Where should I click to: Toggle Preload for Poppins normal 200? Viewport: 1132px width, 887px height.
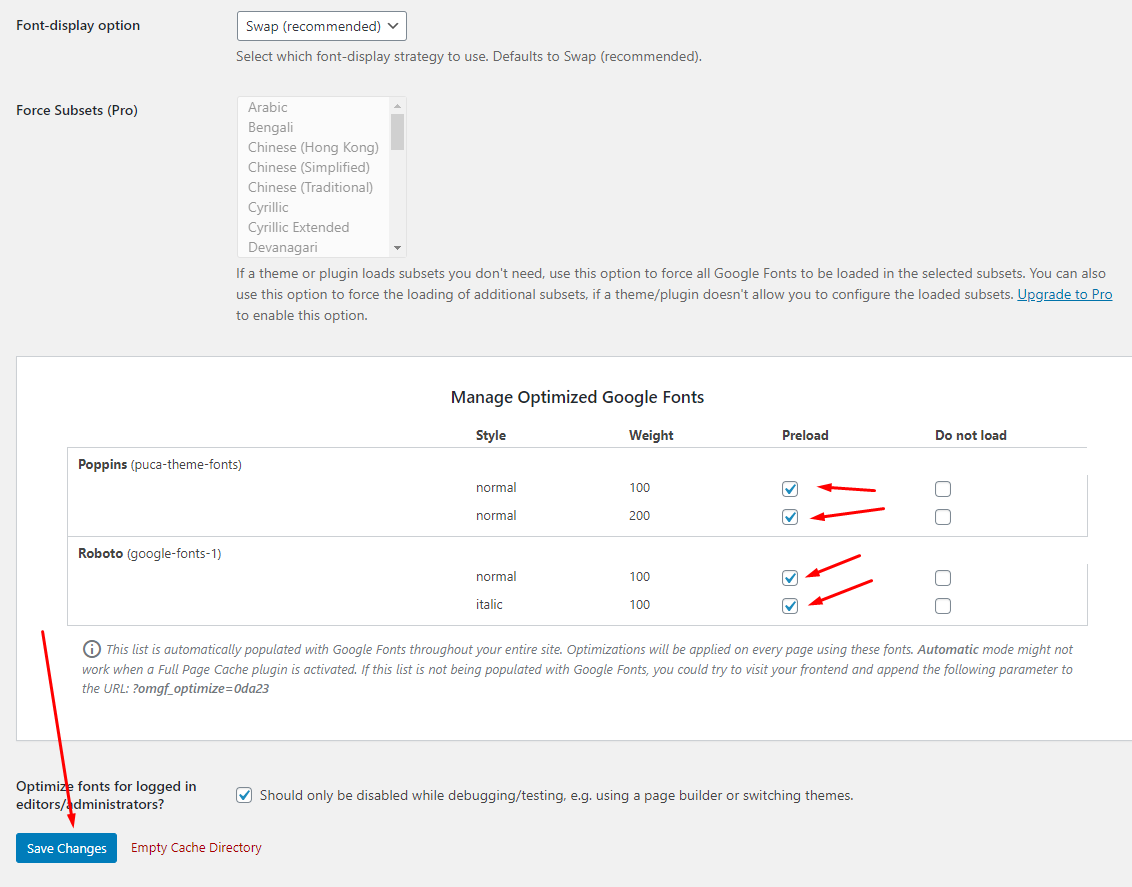click(x=790, y=517)
